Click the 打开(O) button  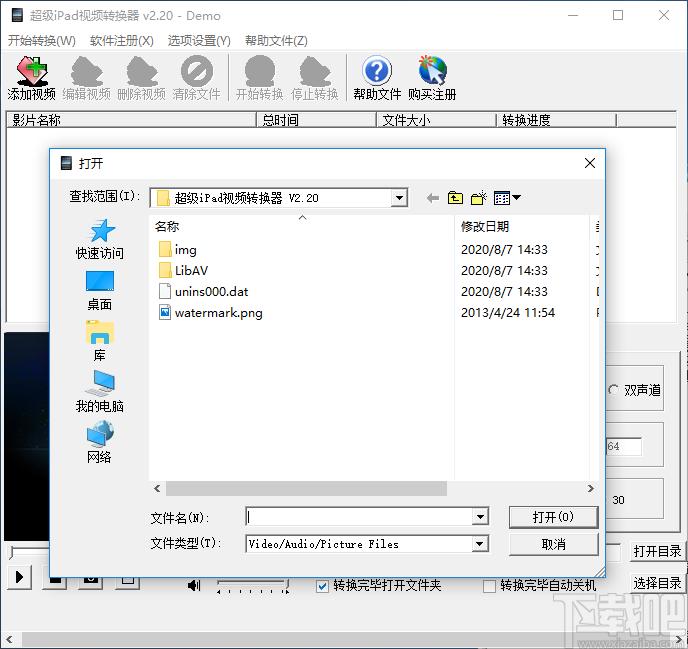553,517
